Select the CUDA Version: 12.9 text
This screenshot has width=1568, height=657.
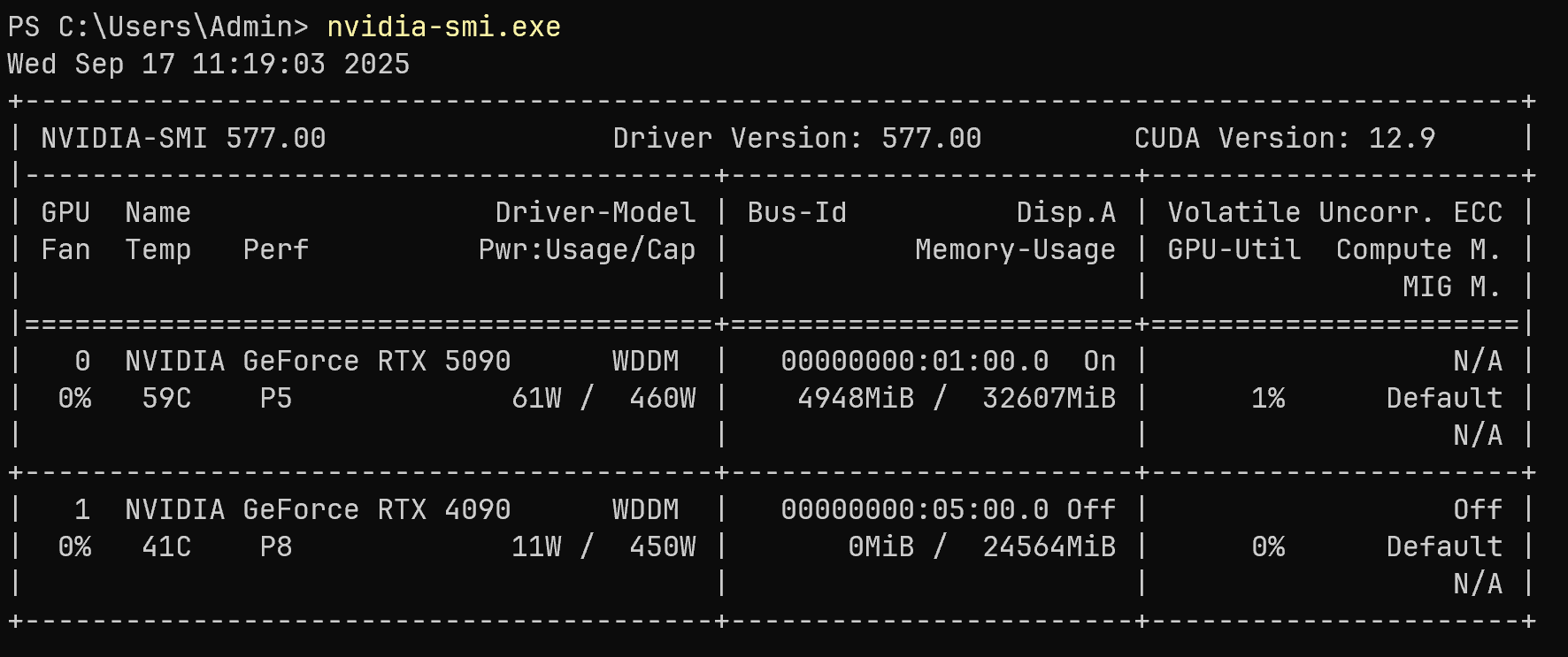pos(1285,138)
